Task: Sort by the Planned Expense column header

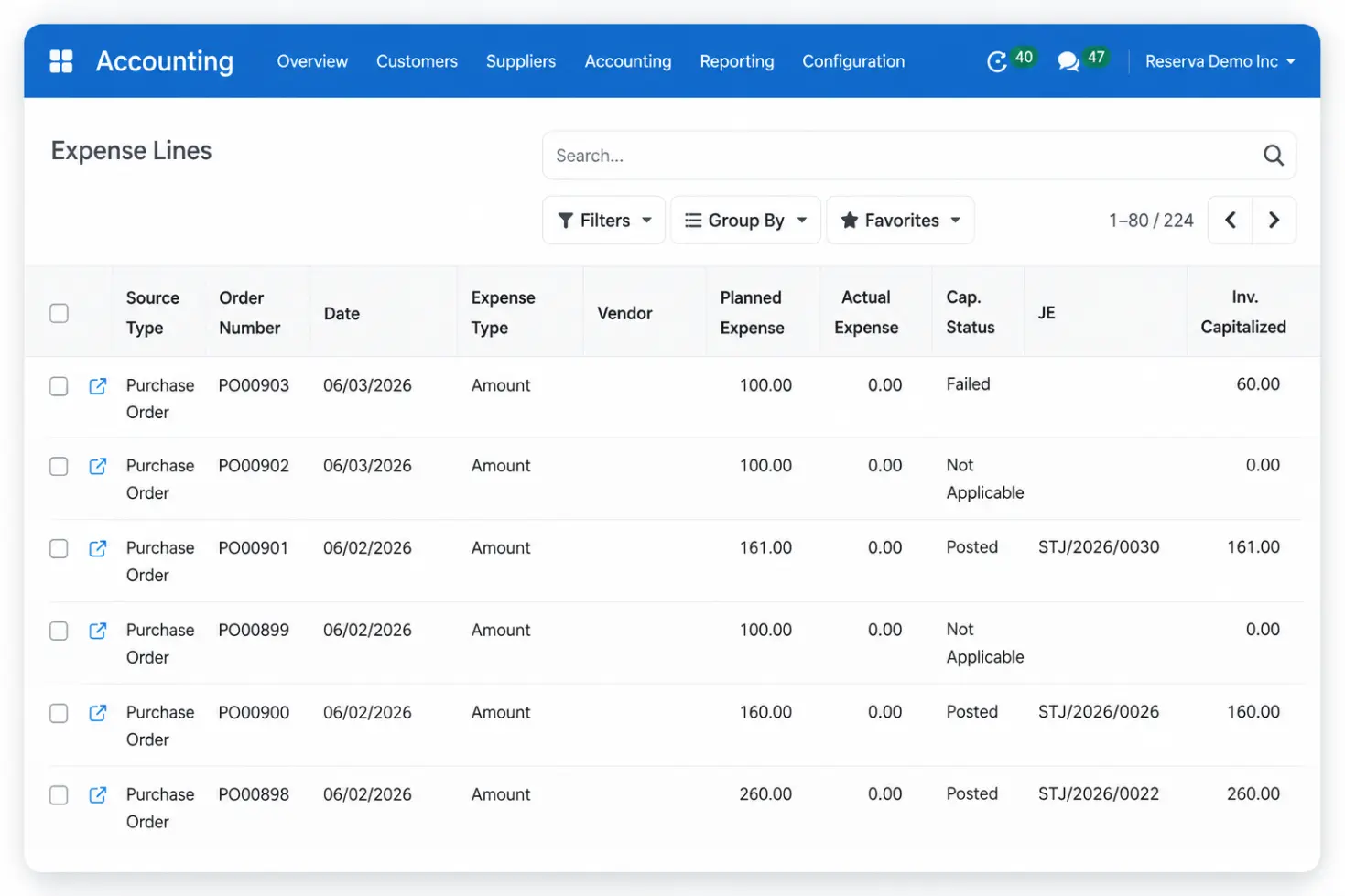Action: (x=752, y=313)
